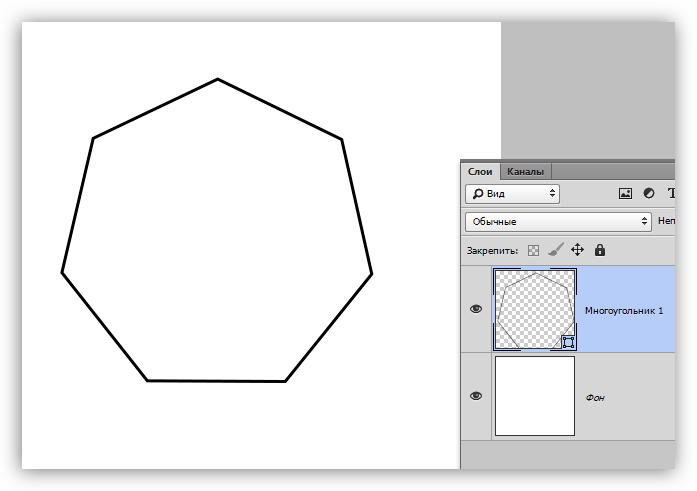
Task: Select the Фон layer thumbnail
Action: click(x=535, y=396)
